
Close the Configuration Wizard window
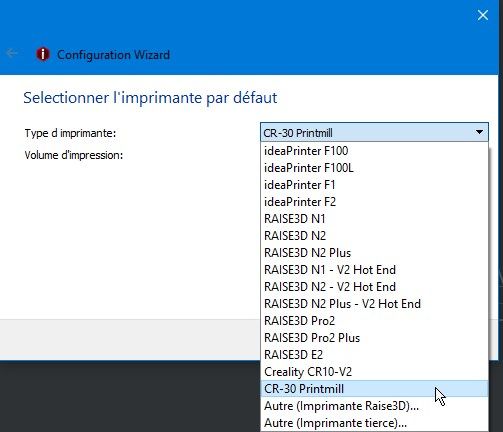coord(483,15)
